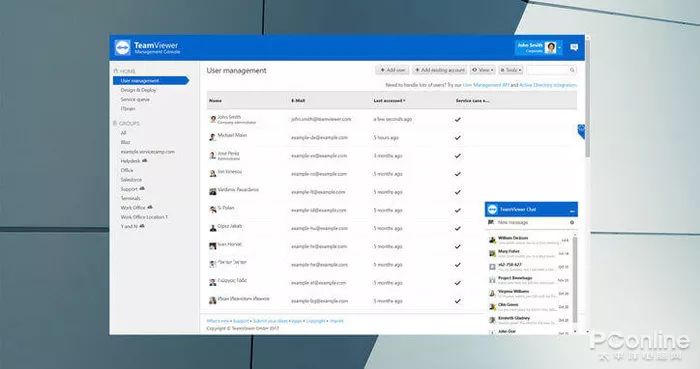The height and width of the screenshot is (369, 700).
Task: Select Design & Deploy in sidebar
Action: pyautogui.click(x=138, y=90)
